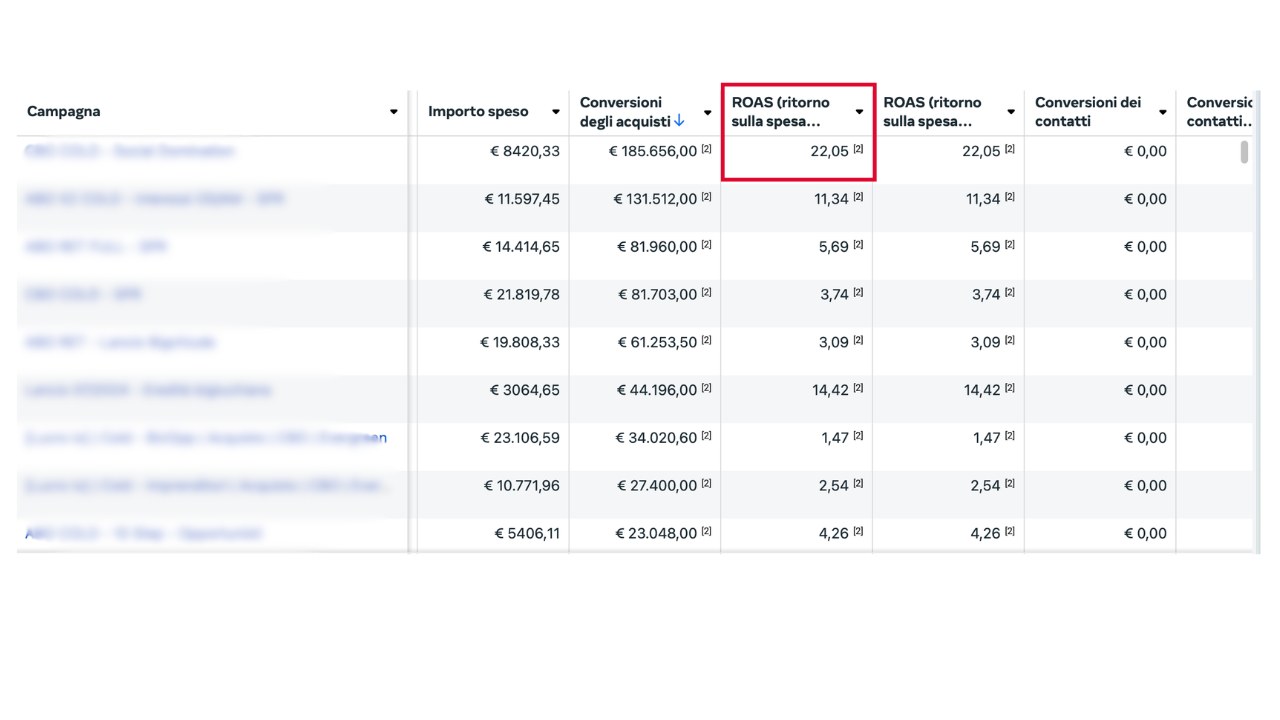Grab the vertical scrollbar thumb of the table
The image size is (1280, 720).
1245,152
